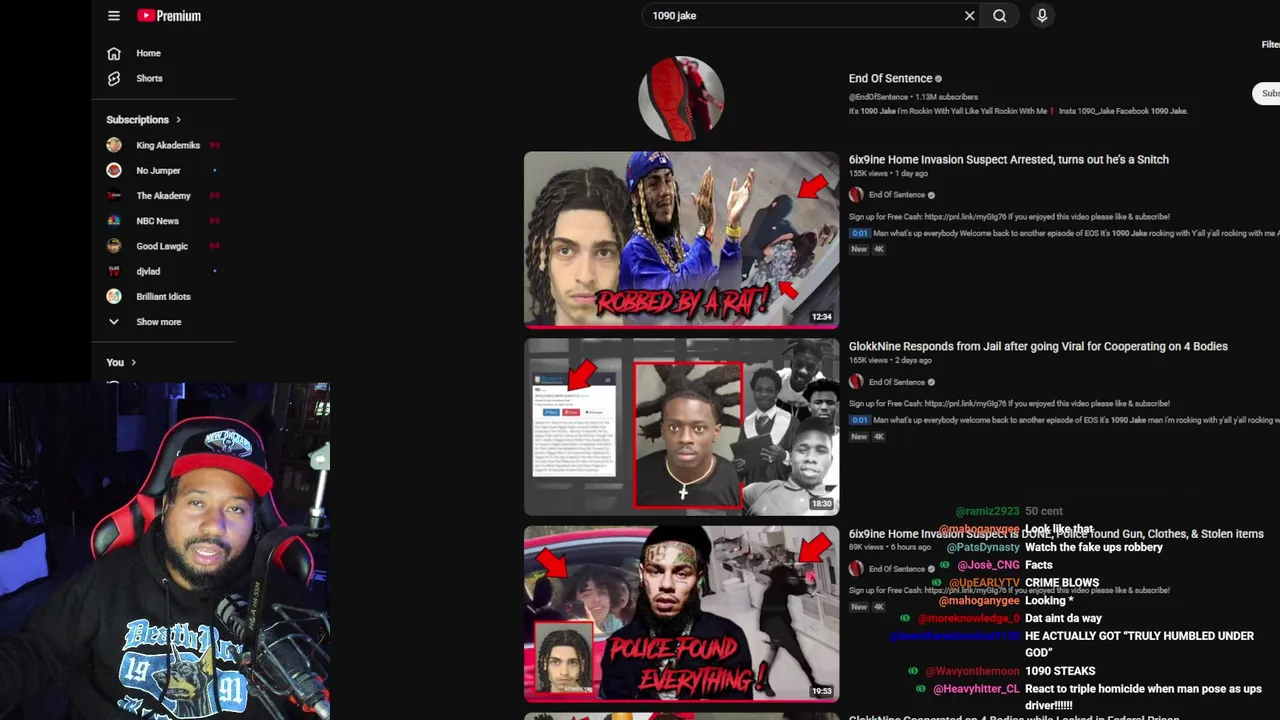Click Good Lawgic channel avatar
The height and width of the screenshot is (720, 1280).
pyautogui.click(x=114, y=246)
